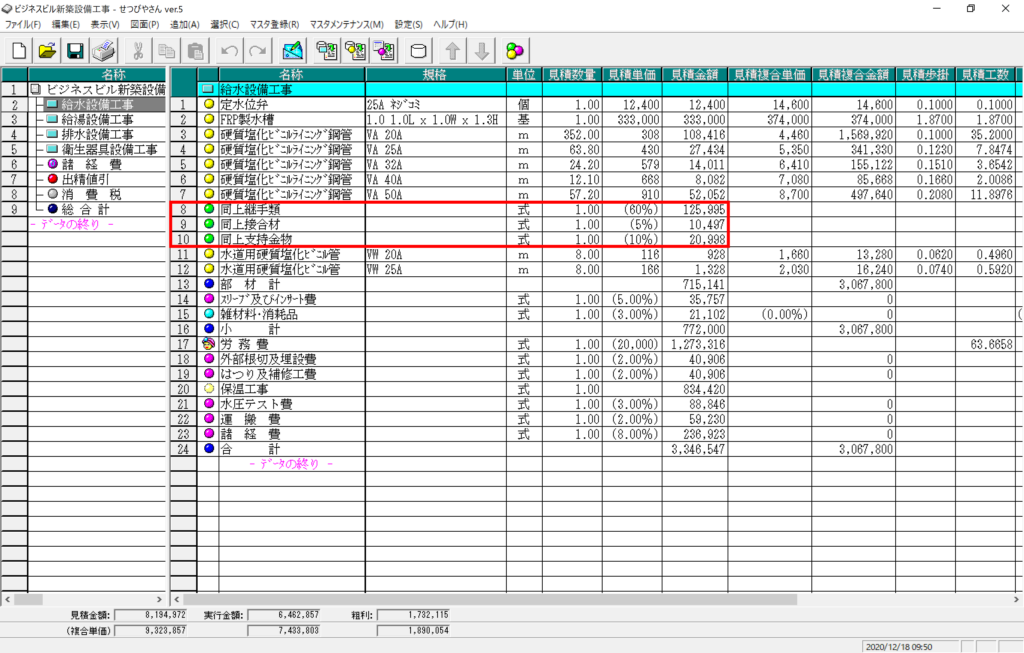Click the add master icon with magenta circle
This screenshot has height=653, width=1024.
384,51
